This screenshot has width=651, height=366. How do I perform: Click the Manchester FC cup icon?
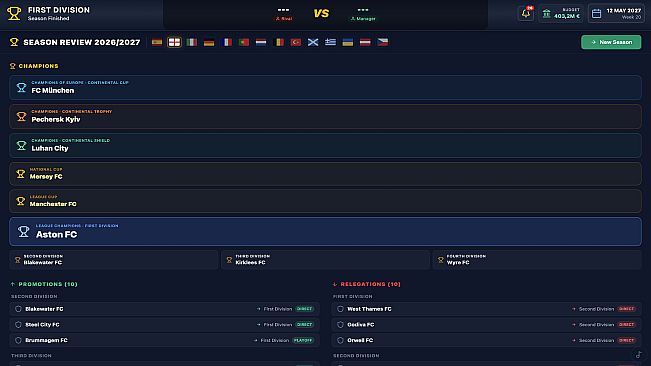pos(20,201)
